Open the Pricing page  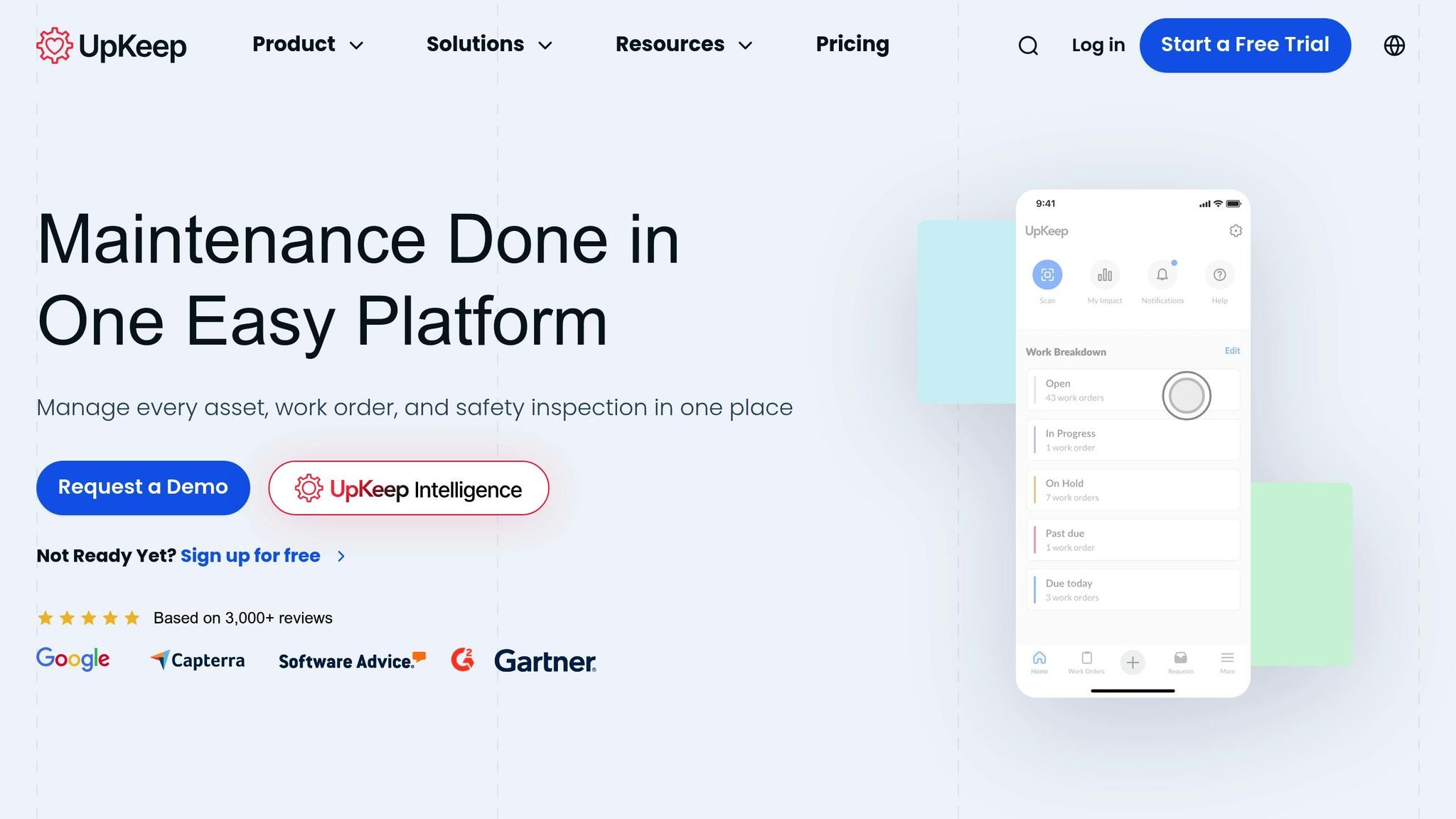point(852,45)
